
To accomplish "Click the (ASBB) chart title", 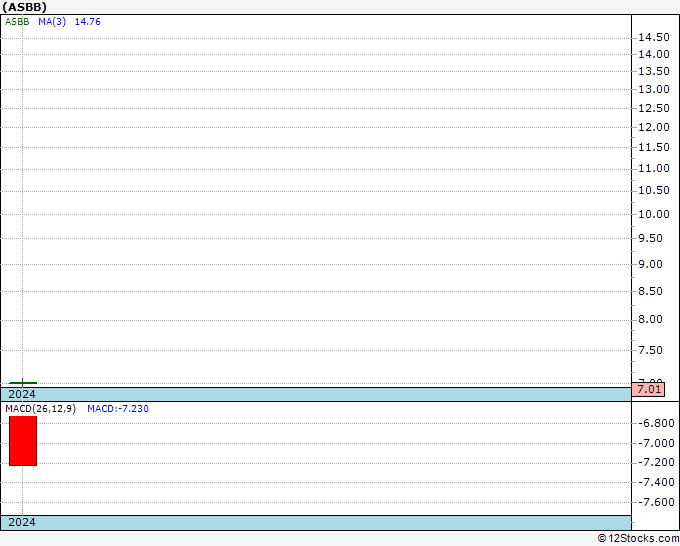I will (x=24, y=7).
